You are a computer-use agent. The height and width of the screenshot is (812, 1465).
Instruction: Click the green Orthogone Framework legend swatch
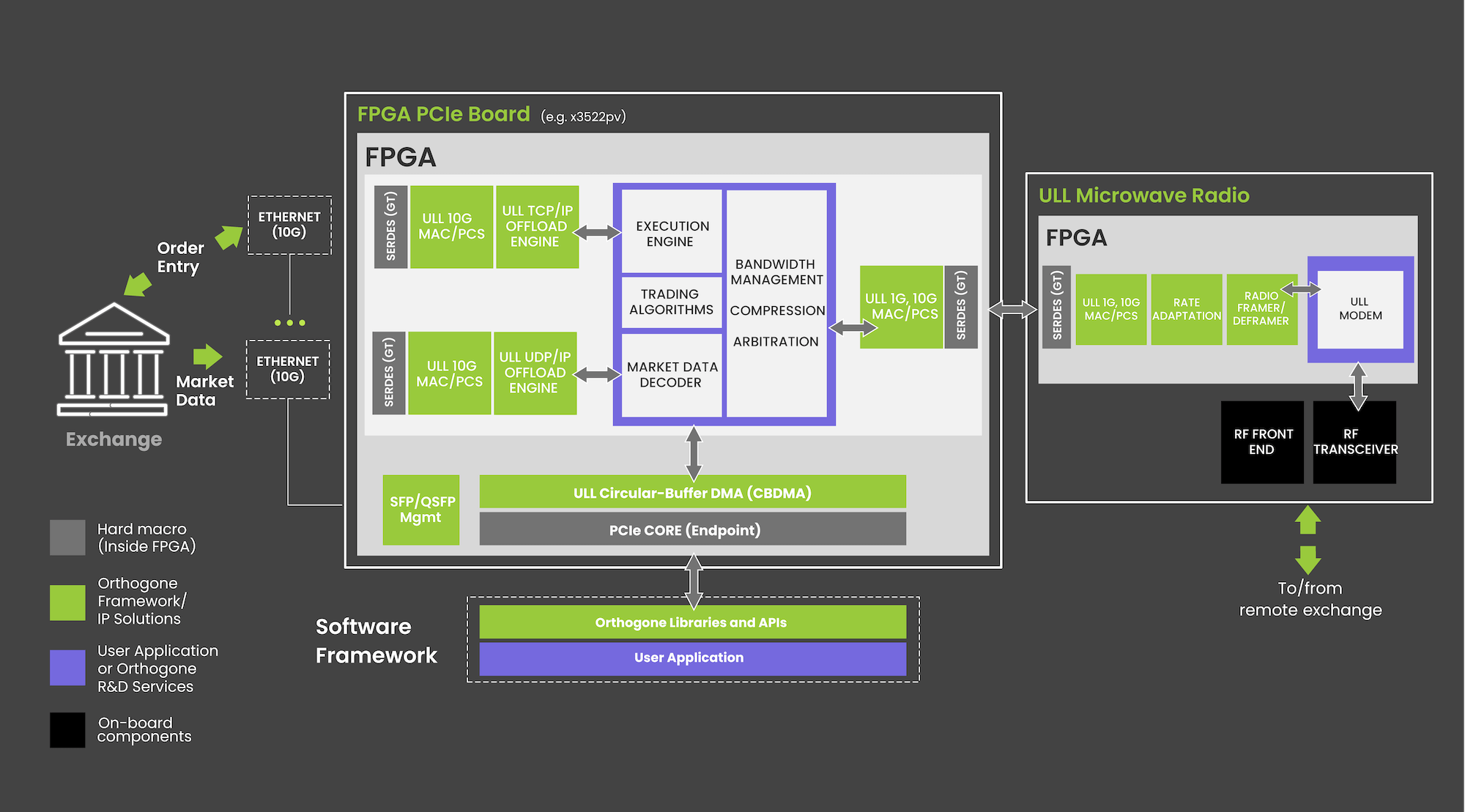(x=67, y=603)
